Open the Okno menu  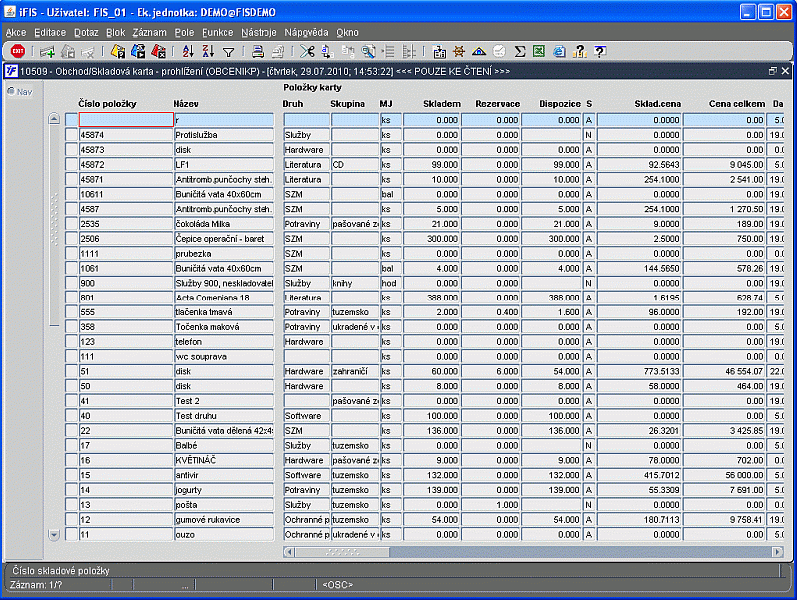coord(347,33)
